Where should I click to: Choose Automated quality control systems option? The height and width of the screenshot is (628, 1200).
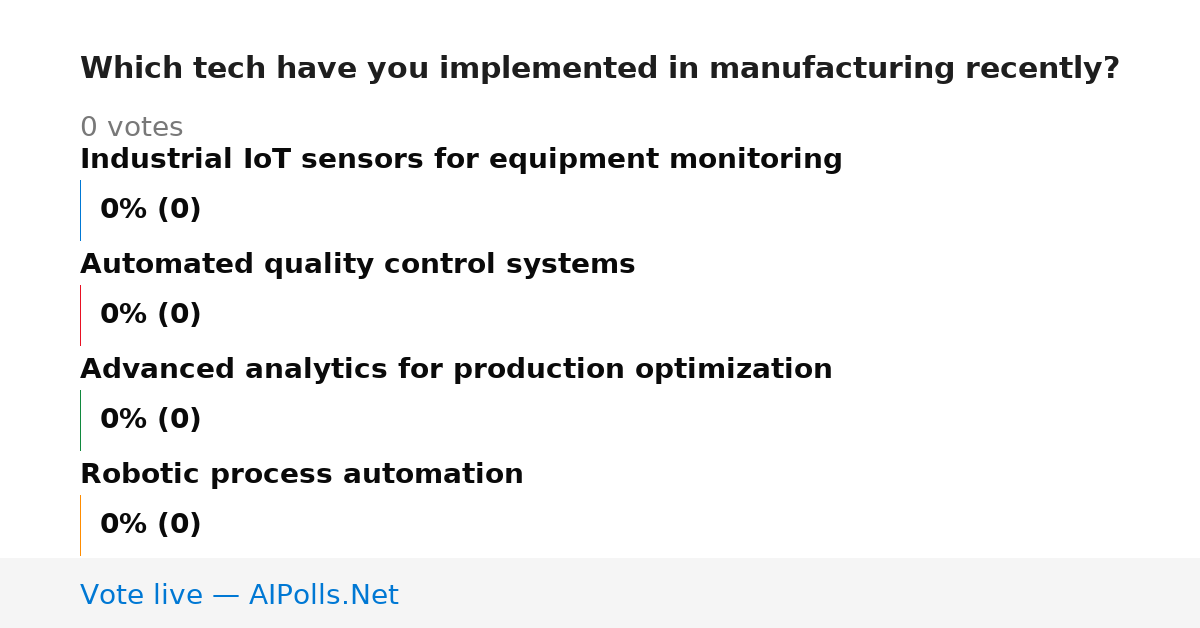(x=357, y=265)
